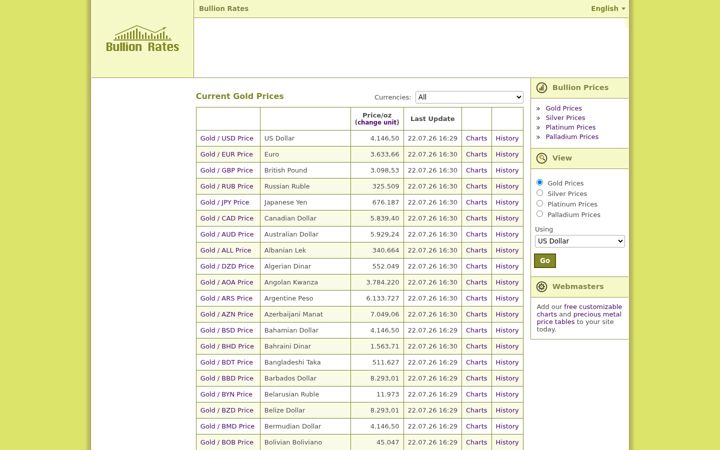720x450 pixels.
Task: Click the Last Update column header
Action: tap(432, 119)
